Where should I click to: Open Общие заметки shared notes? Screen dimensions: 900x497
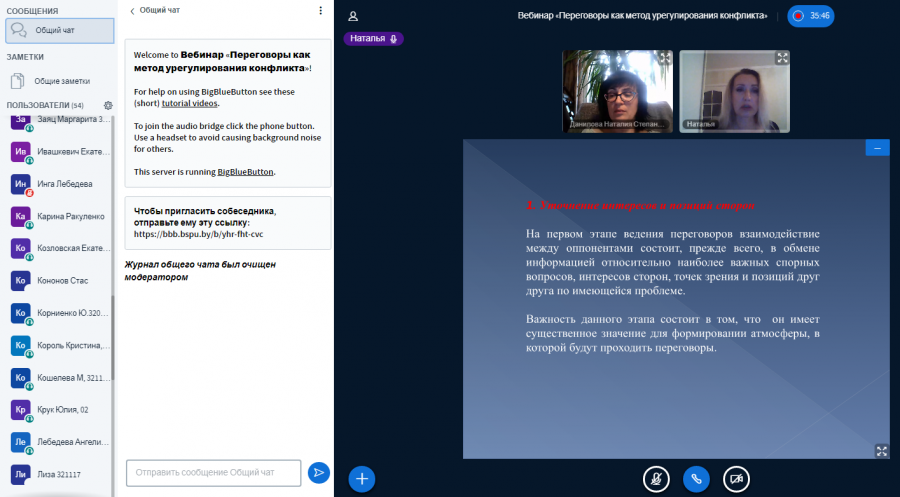click(x=60, y=81)
